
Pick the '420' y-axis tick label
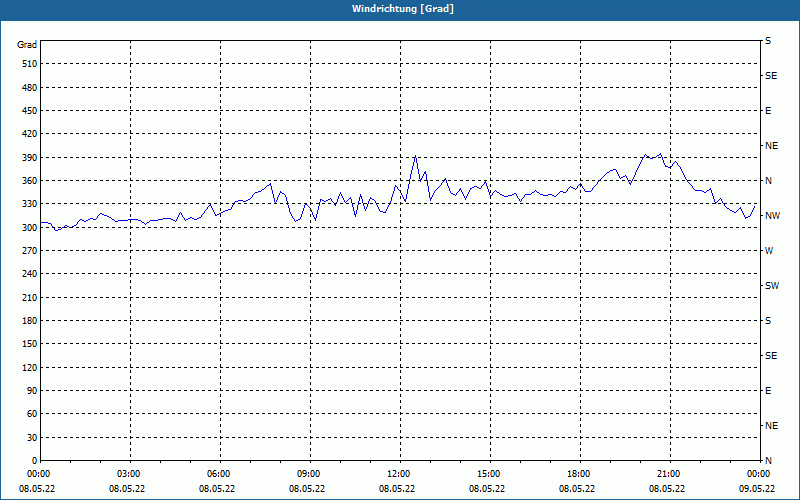30,134
